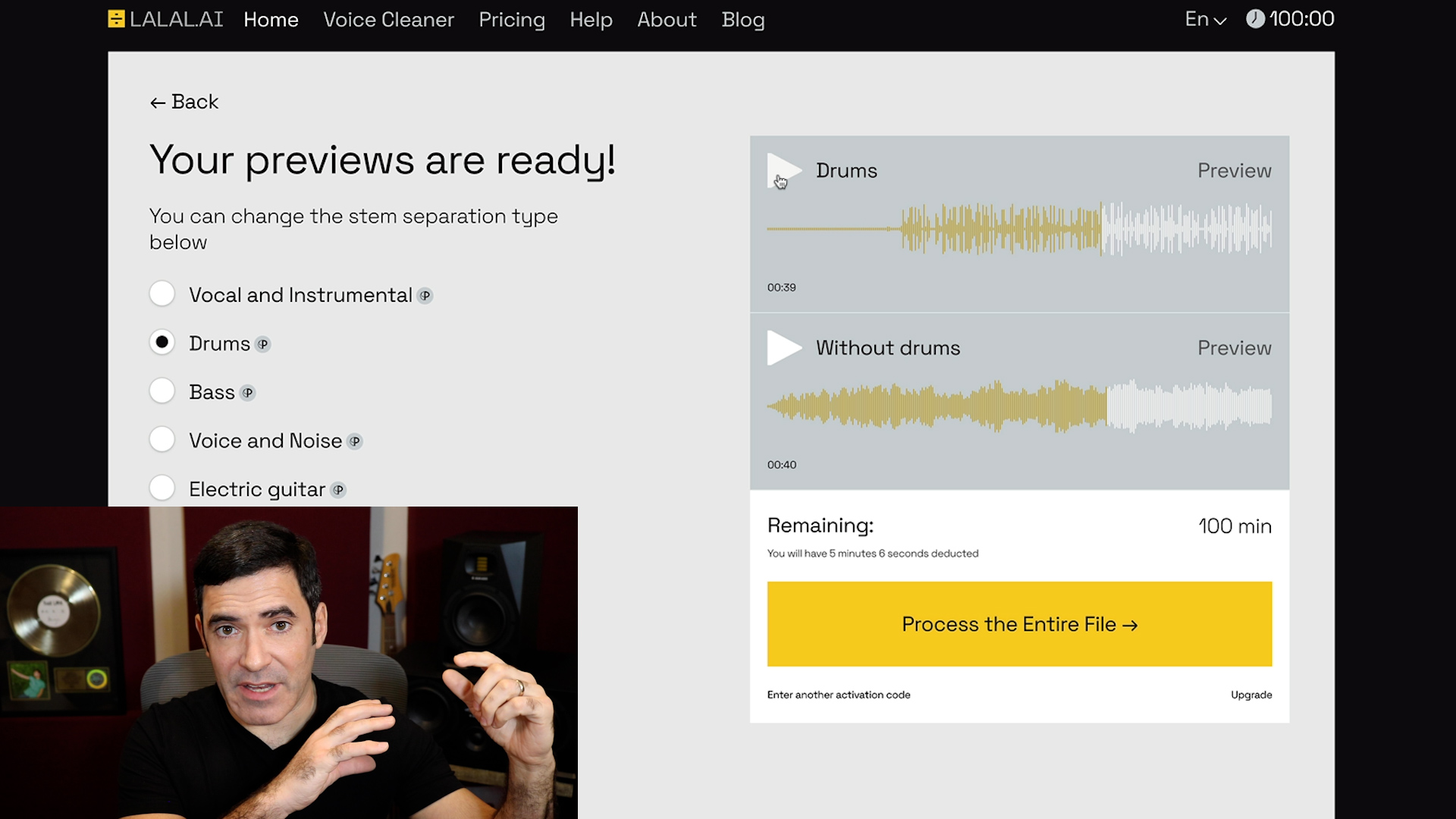Click the clock icon beside 100:00
This screenshot has width=1456, height=819.
[x=1255, y=19]
